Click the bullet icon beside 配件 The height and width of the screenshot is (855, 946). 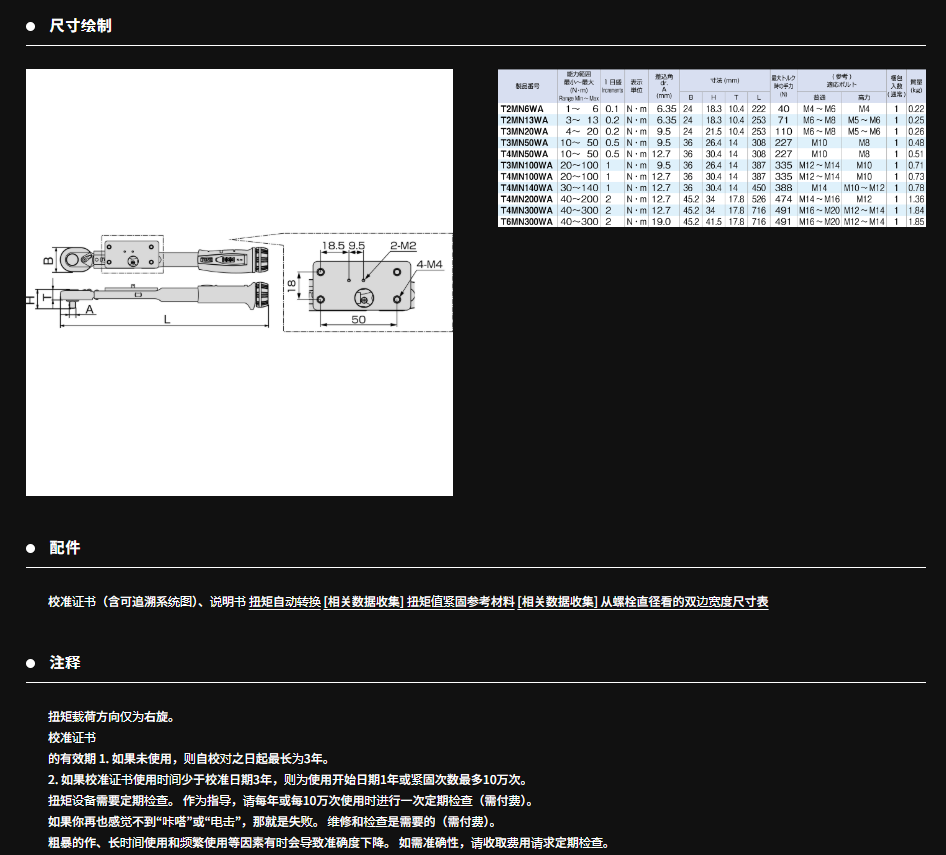pyautogui.click(x=31, y=548)
